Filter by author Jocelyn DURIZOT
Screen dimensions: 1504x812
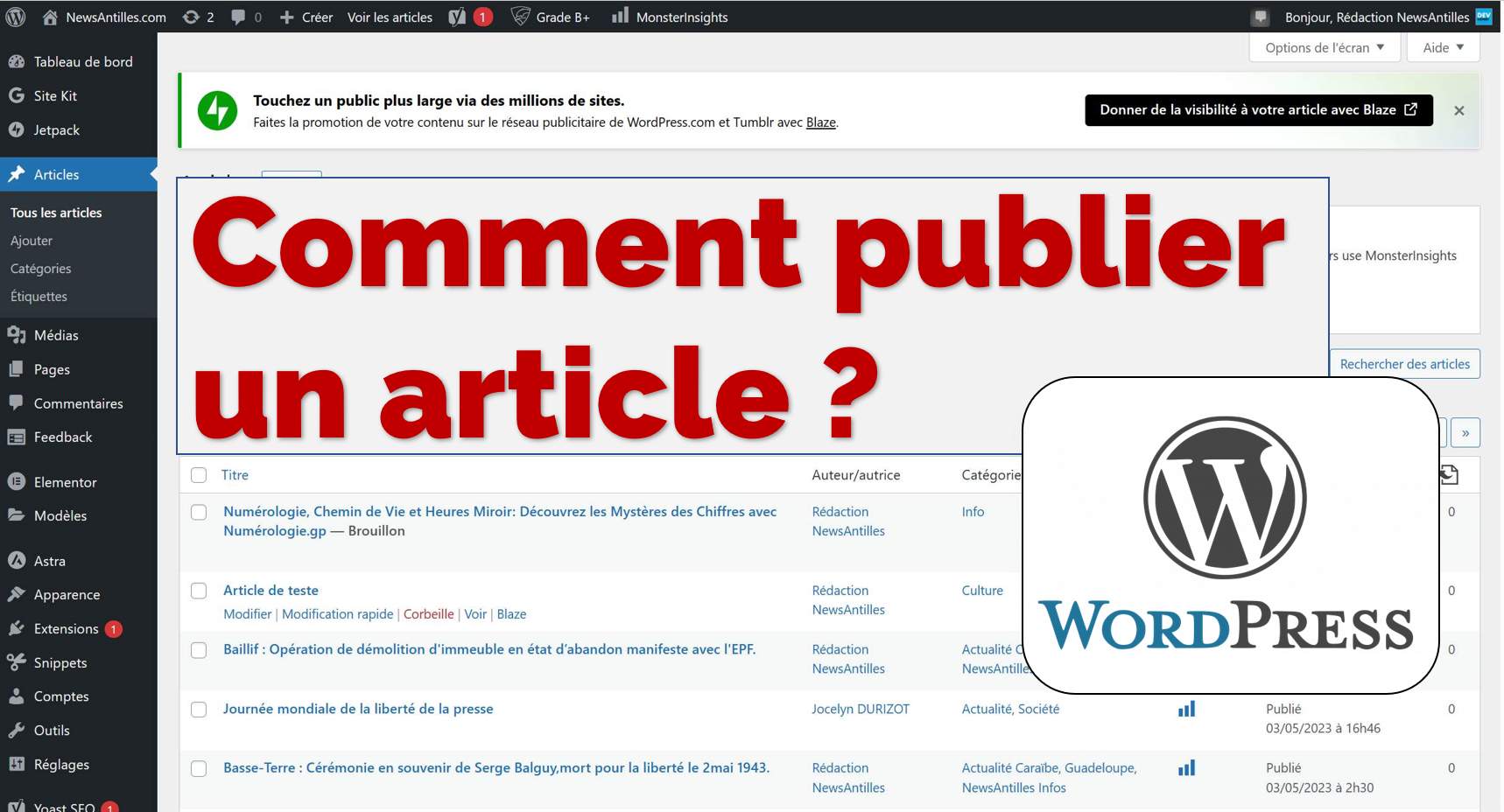tap(861, 709)
